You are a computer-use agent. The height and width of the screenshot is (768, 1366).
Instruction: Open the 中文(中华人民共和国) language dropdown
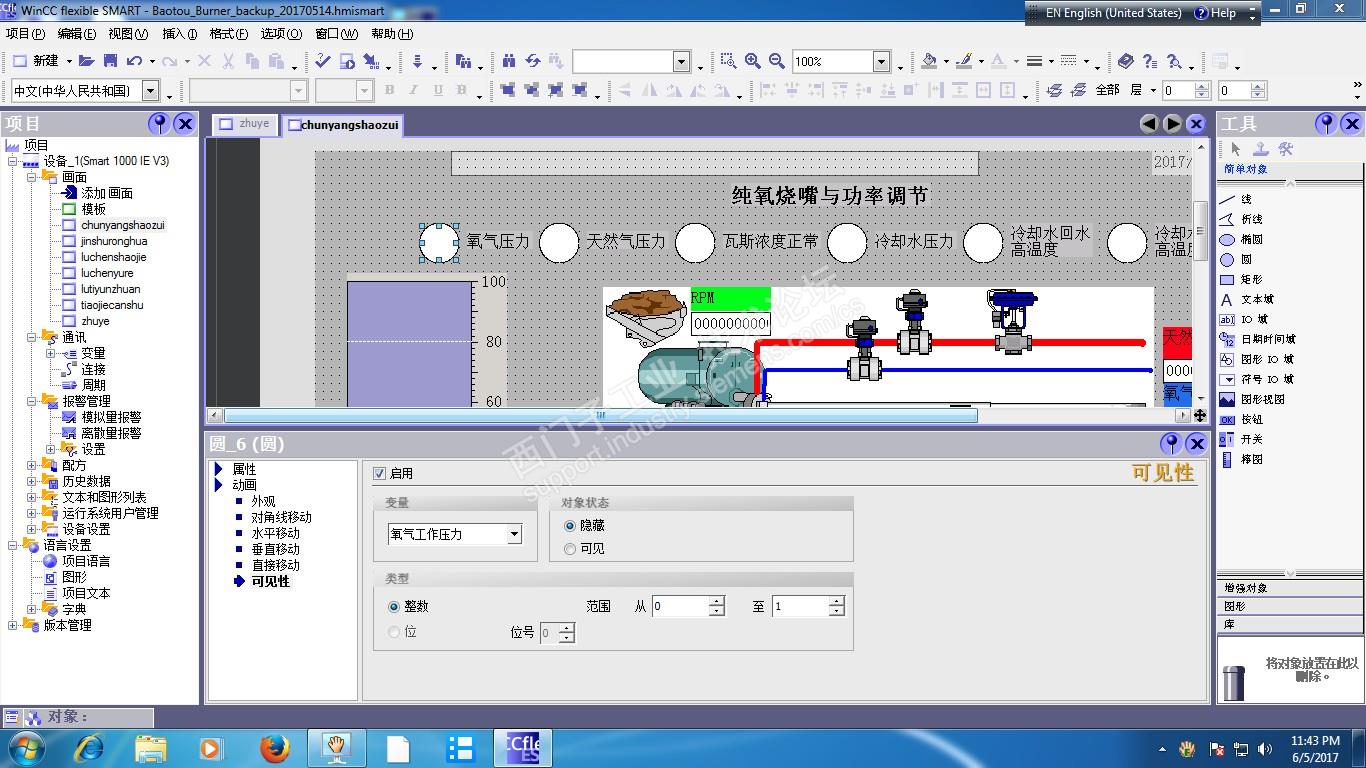[x=150, y=91]
